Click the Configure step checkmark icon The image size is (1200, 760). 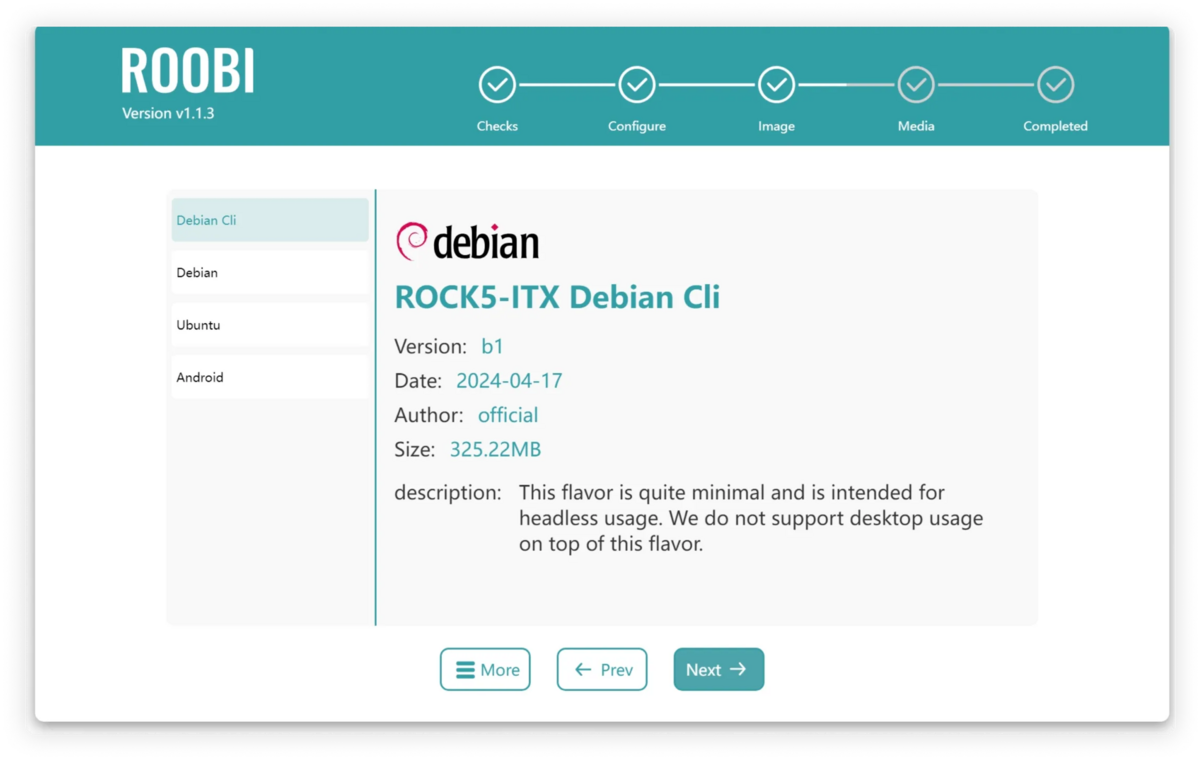[637, 85]
